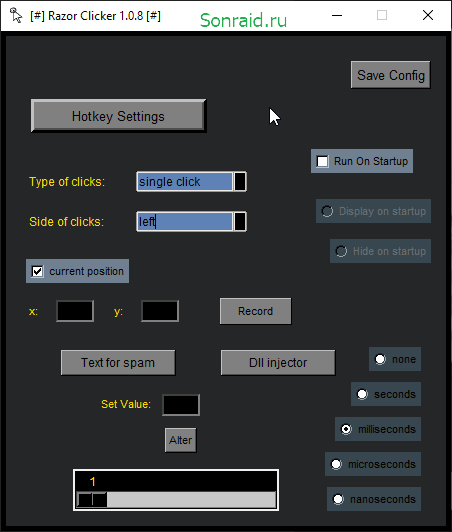Click the x coordinate input box

coord(75,311)
